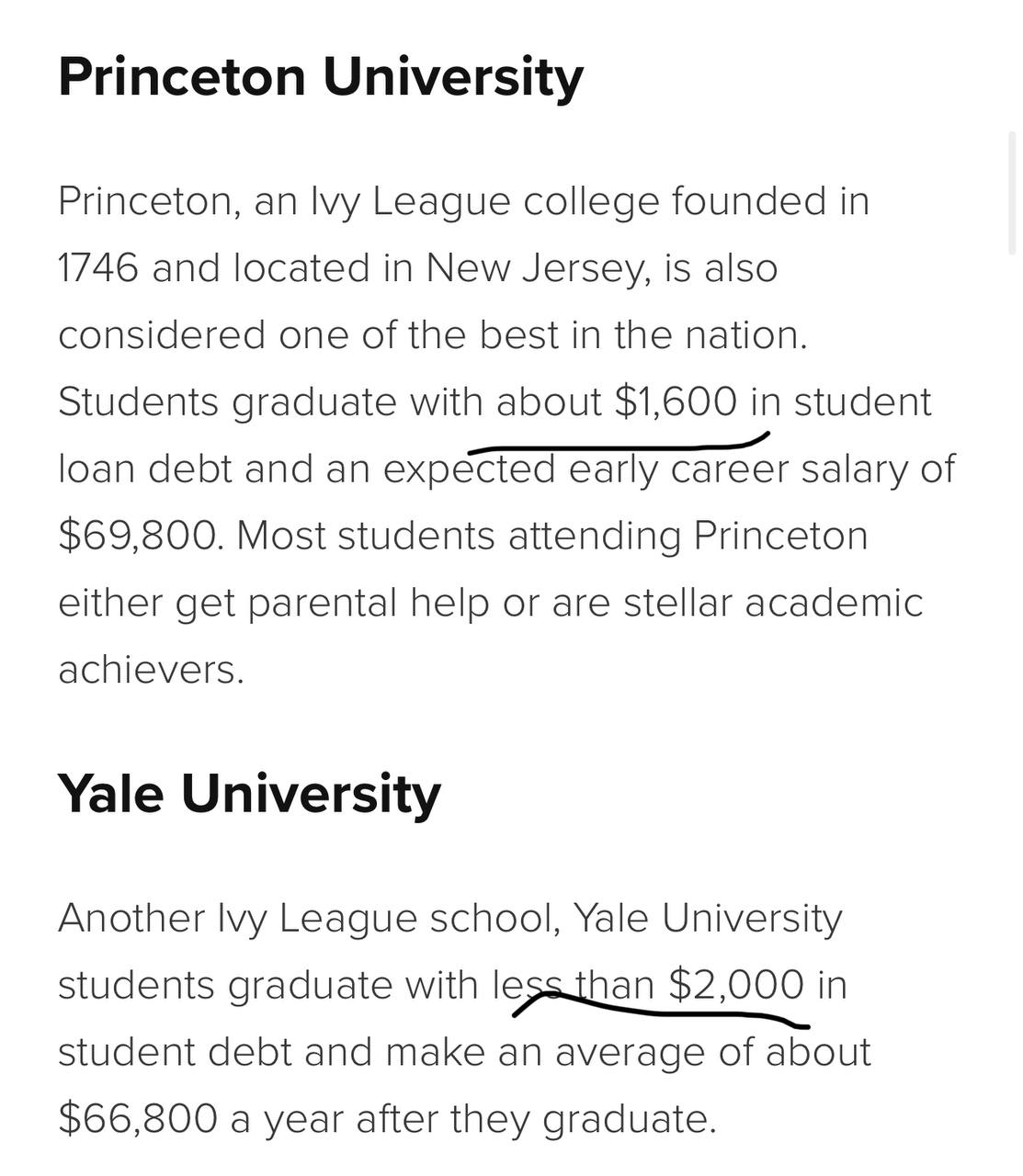Click 'Another Ivy League school' text
Viewport: 1023px width, 1176px height.
[x=309, y=918]
